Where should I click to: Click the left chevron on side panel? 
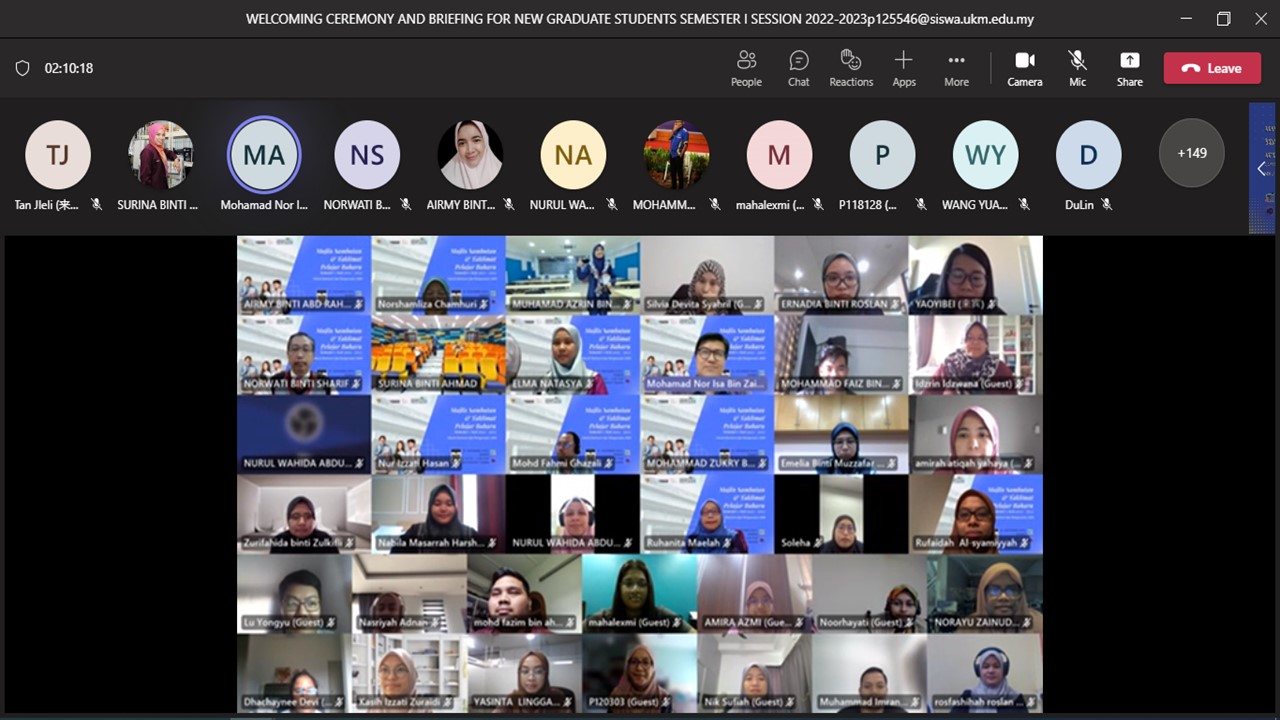[1261, 168]
